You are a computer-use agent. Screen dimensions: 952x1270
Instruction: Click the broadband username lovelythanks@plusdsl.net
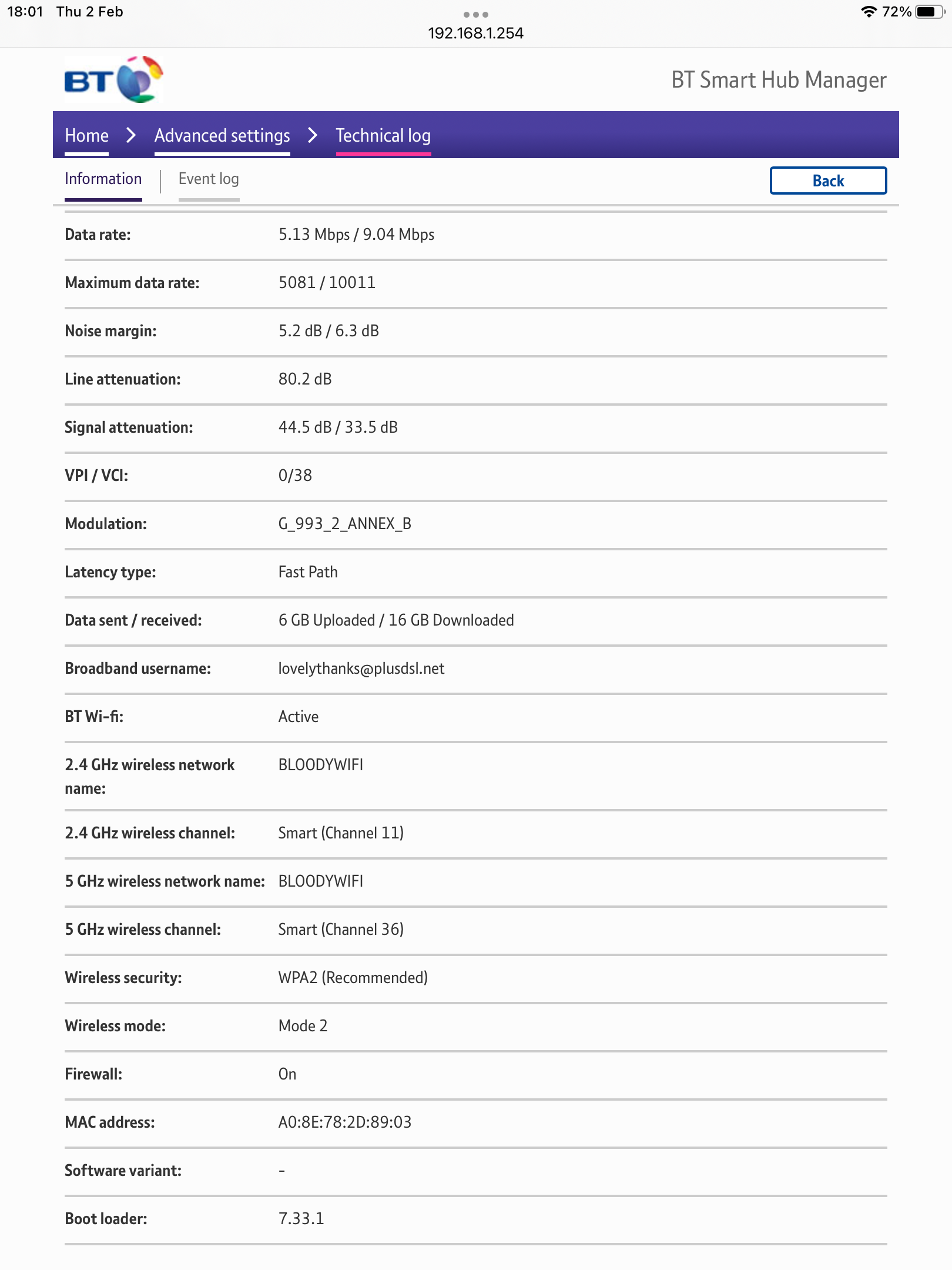[x=361, y=669]
